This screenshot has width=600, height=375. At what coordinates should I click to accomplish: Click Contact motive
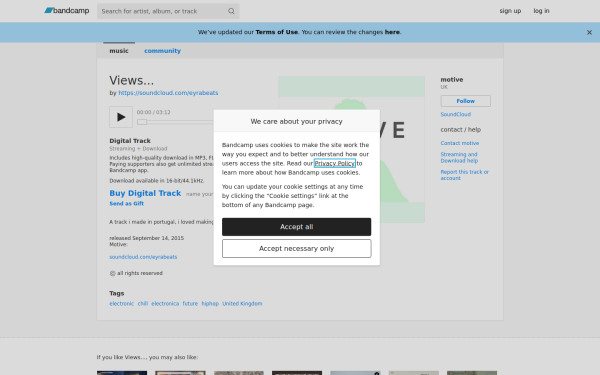[x=460, y=143]
